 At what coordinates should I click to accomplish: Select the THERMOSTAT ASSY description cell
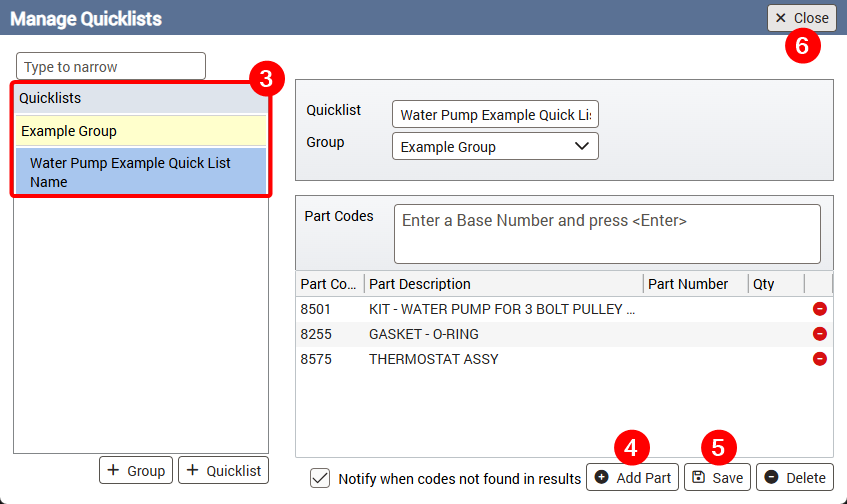coord(503,359)
